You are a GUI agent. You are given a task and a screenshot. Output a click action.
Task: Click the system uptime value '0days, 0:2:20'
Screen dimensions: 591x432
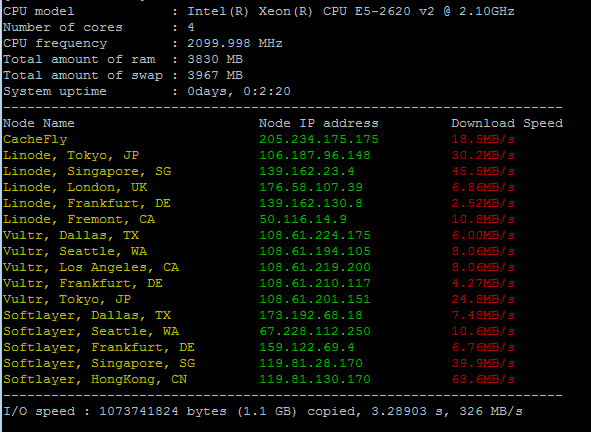coord(239,92)
